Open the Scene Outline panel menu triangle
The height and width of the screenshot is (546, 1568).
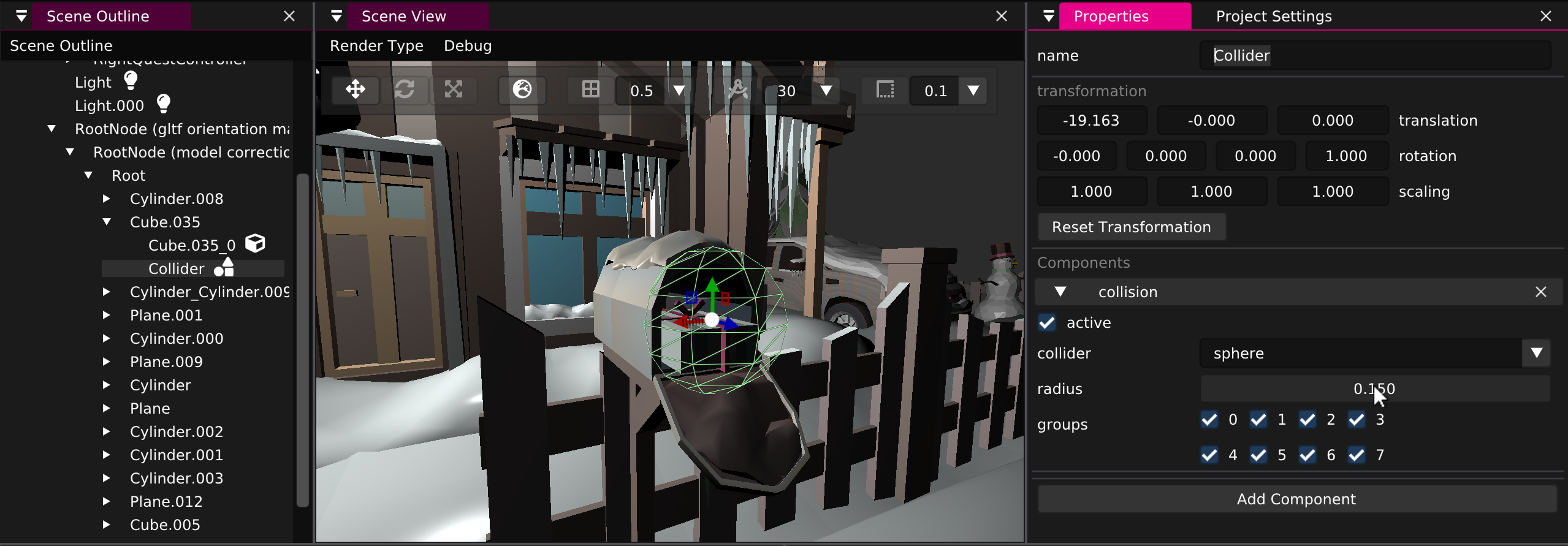click(21, 16)
